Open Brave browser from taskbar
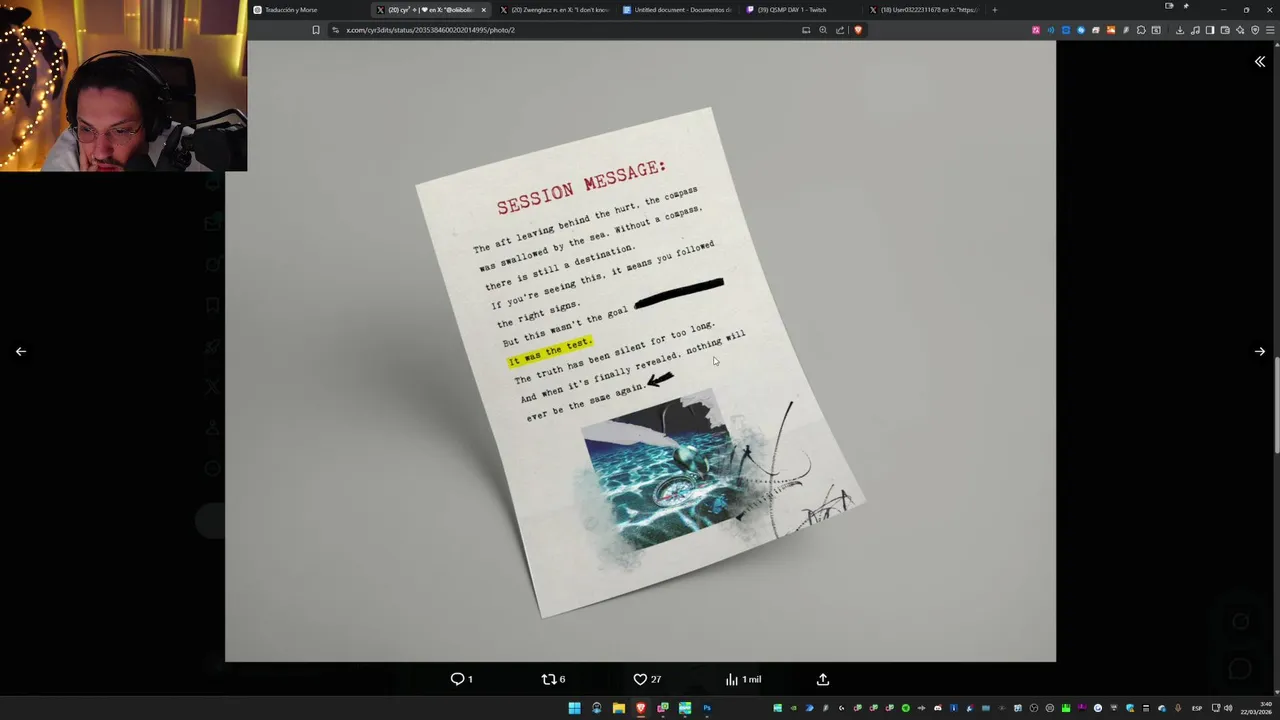The image size is (1280, 720). coord(641,708)
